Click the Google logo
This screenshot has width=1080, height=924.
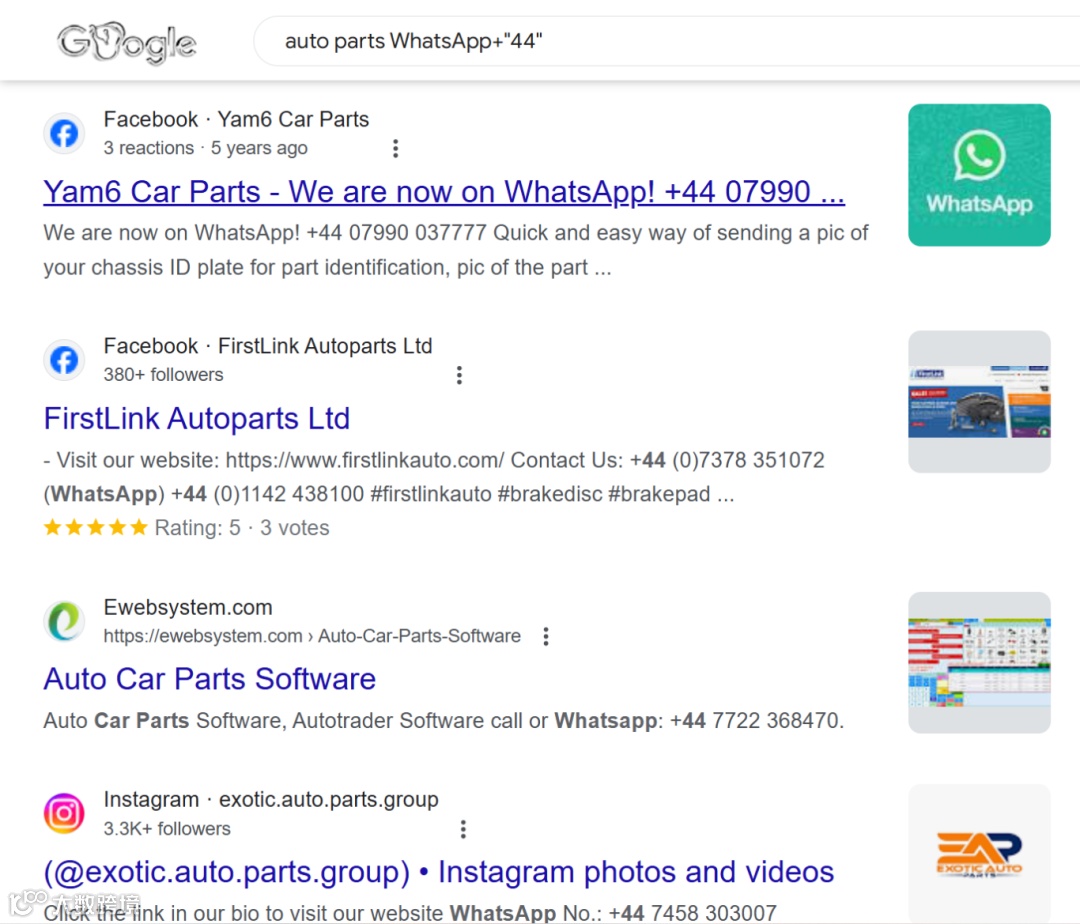pyautogui.click(x=127, y=42)
